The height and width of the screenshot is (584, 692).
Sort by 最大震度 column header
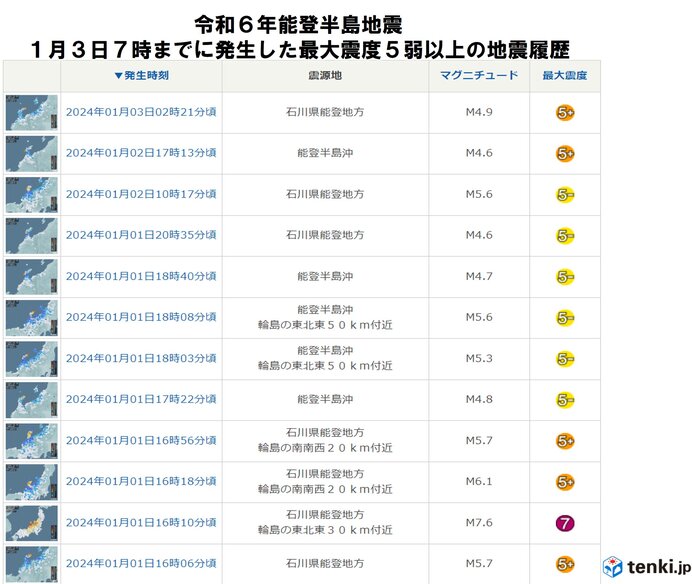[564, 75]
